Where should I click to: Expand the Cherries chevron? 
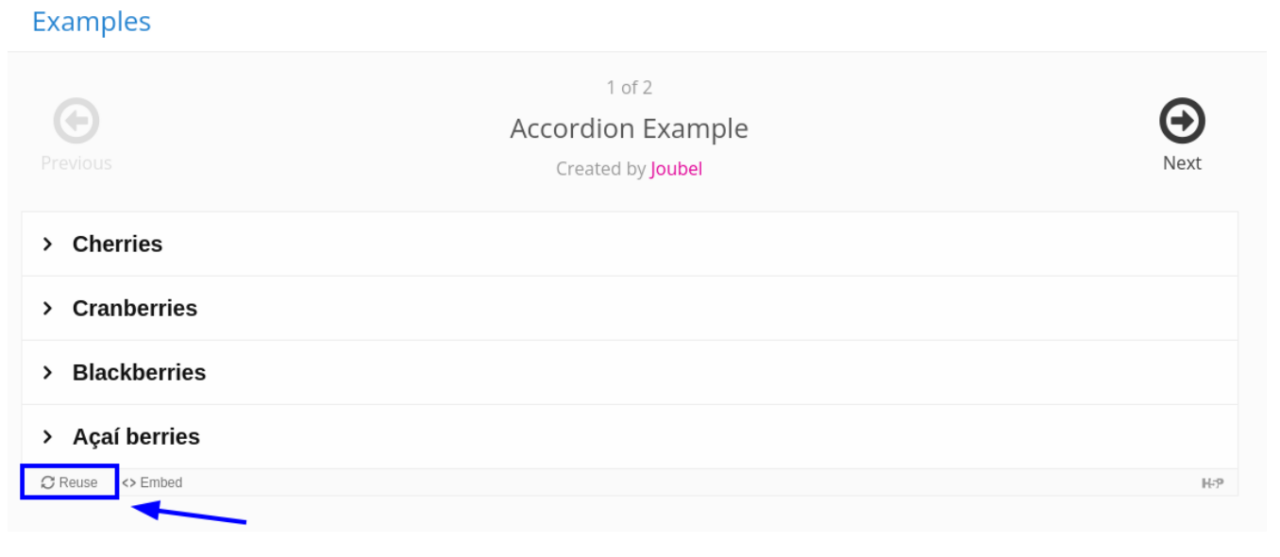(x=47, y=244)
